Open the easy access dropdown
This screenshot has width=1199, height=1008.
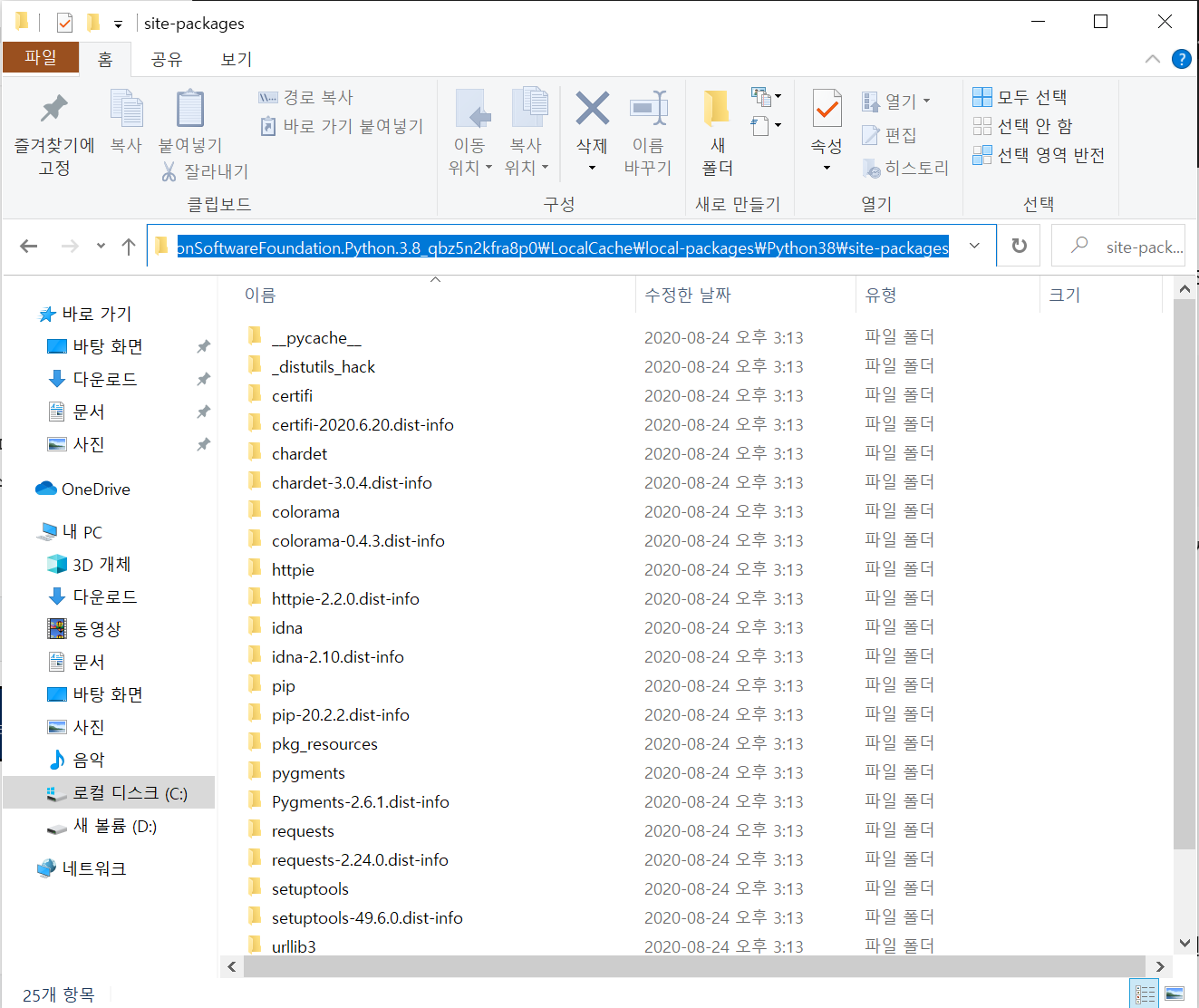pos(766,125)
